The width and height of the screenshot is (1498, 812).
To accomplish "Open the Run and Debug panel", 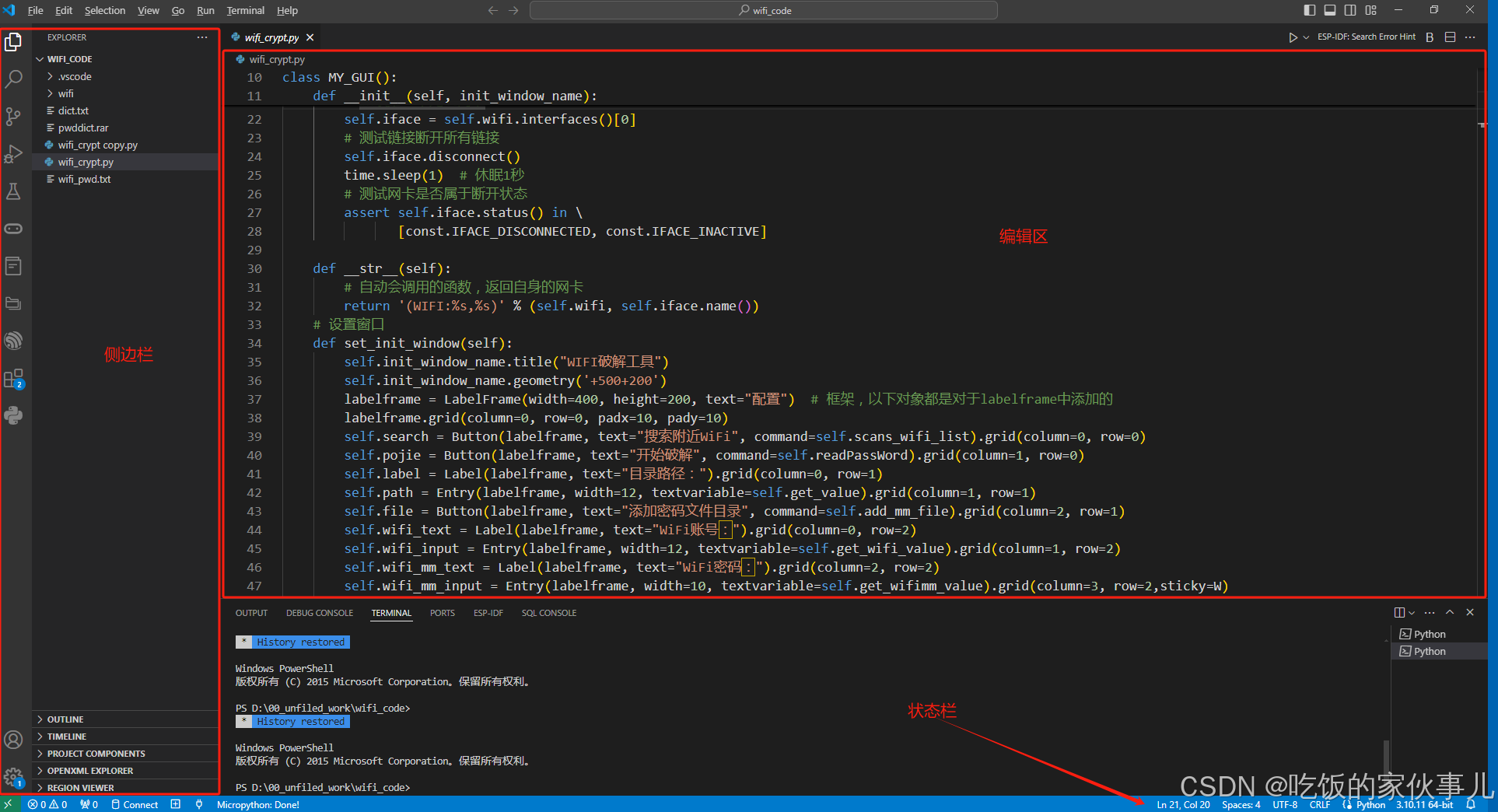I will point(13,153).
